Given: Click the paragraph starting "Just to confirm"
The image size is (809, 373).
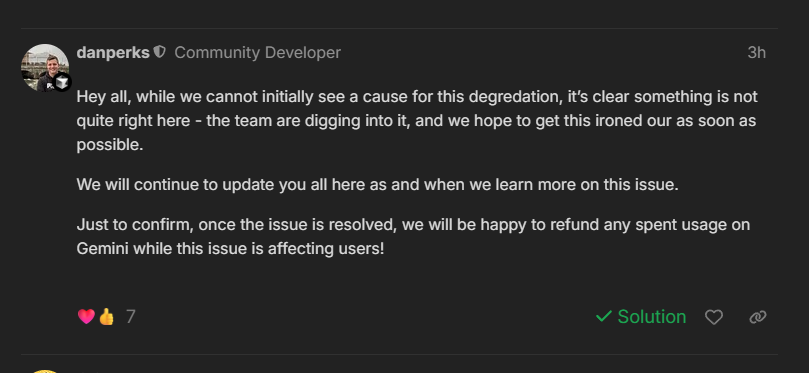Looking at the screenshot, I should point(413,236).
